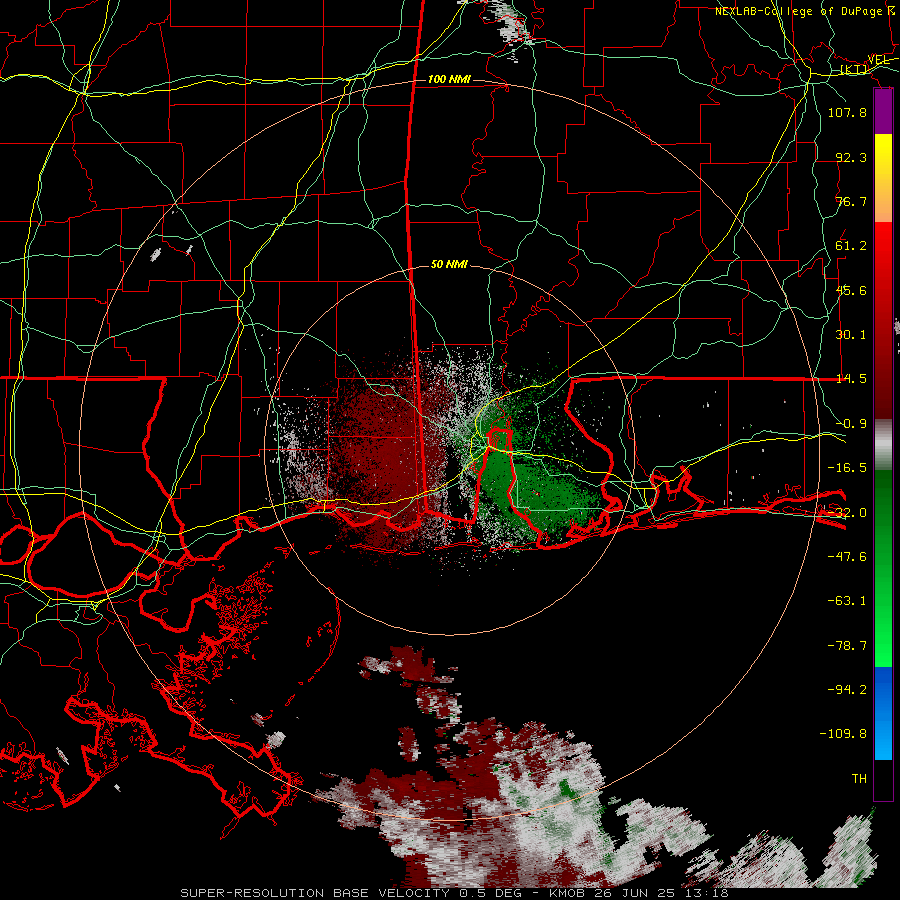This screenshot has width=900, height=900.
Task: Click the 107.8 velocity scale value
Action: click(x=847, y=112)
